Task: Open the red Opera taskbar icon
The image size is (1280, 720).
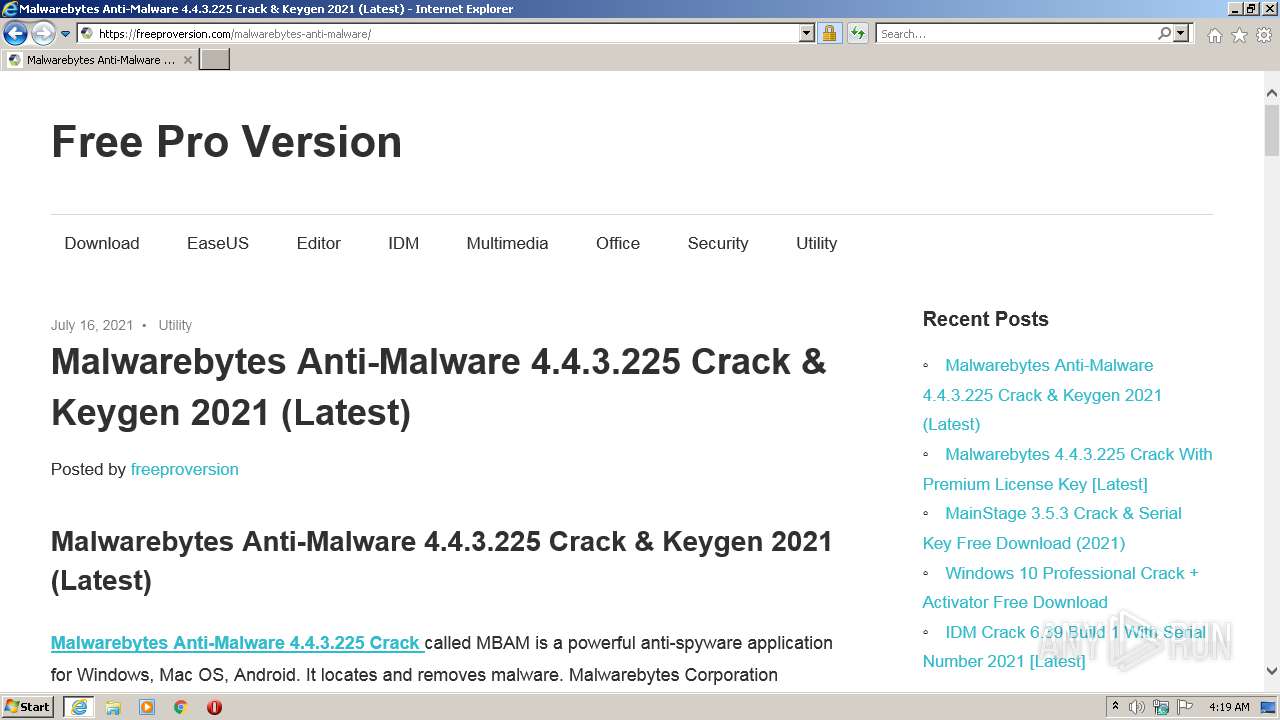Action: (214, 707)
